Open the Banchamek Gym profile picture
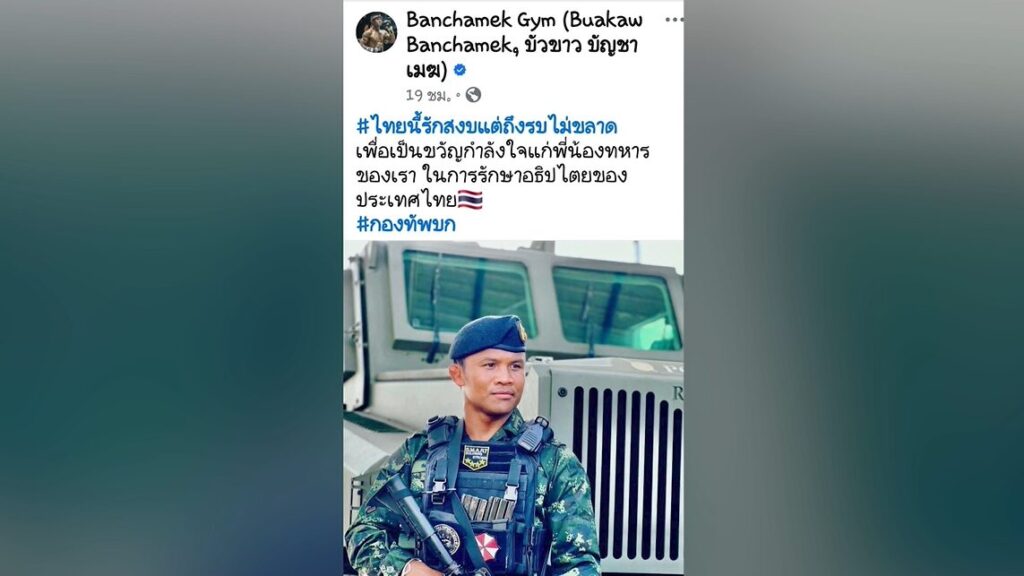Viewport: 1024px width, 576px height. click(377, 32)
